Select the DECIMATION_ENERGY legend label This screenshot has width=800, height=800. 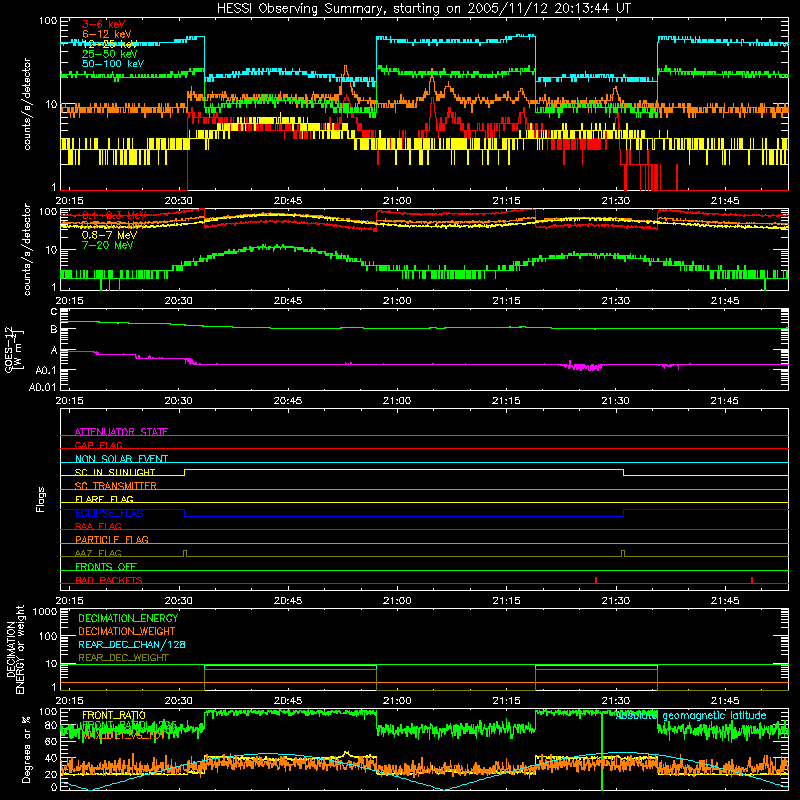128,618
